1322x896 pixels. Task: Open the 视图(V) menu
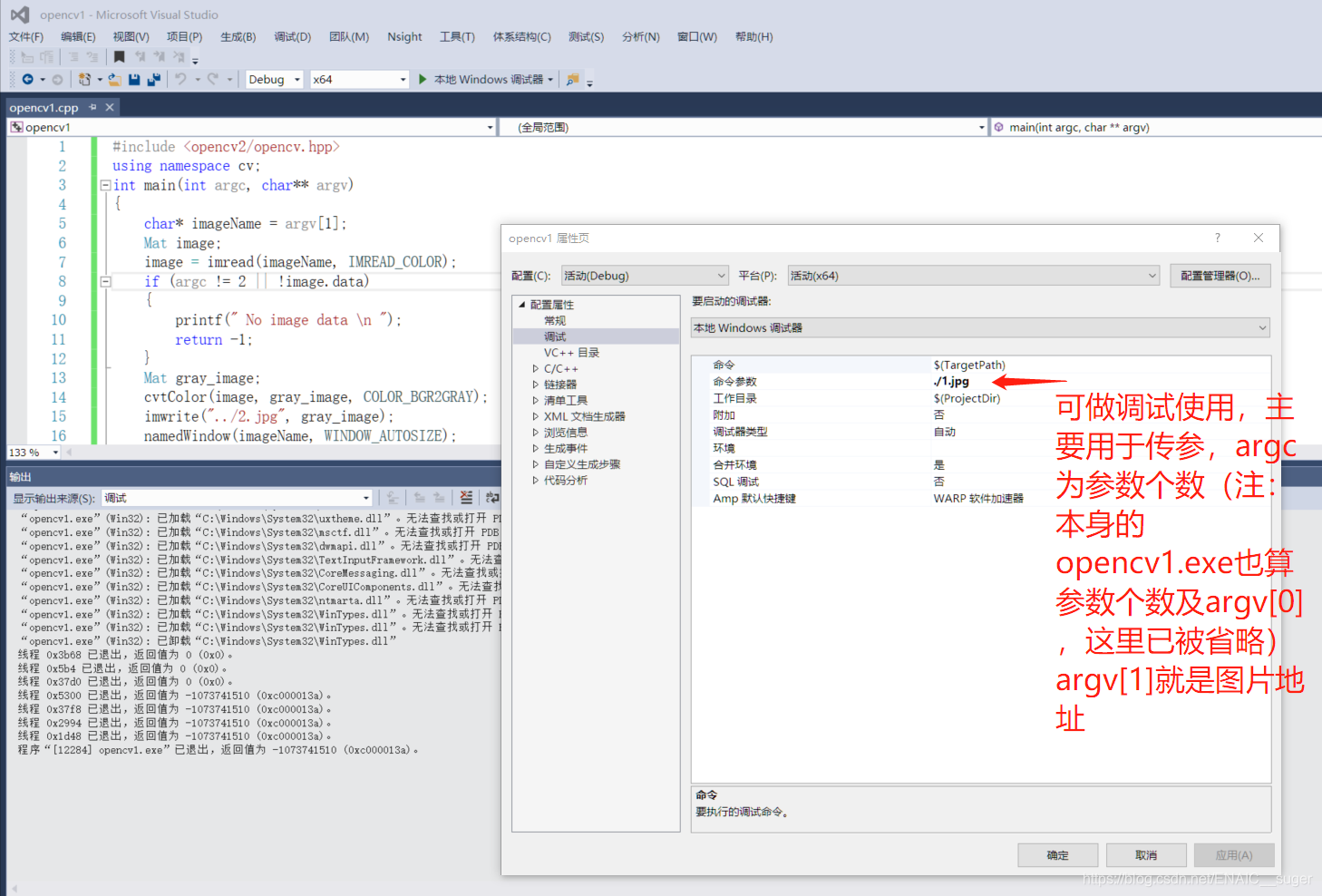(131, 37)
